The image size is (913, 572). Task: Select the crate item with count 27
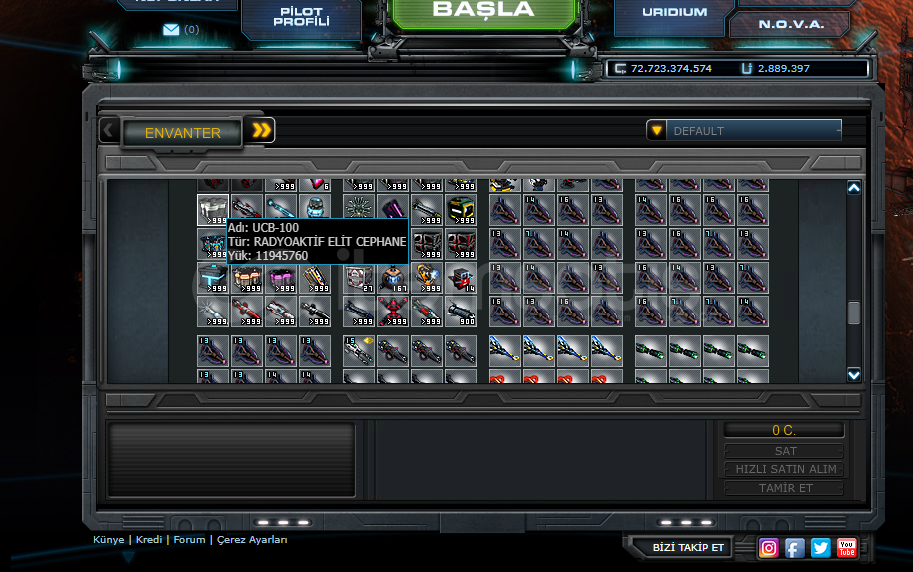pyautogui.click(x=358, y=277)
